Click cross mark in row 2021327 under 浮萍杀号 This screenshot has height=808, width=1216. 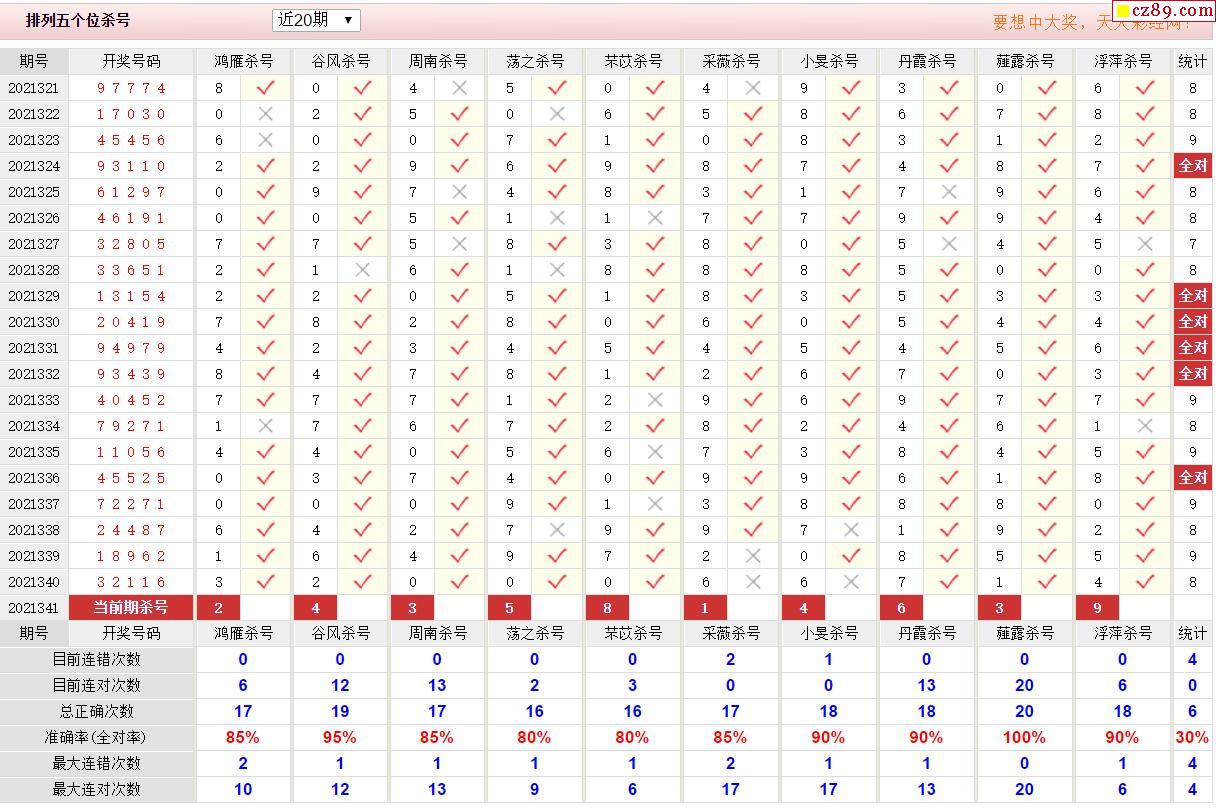click(x=1145, y=244)
